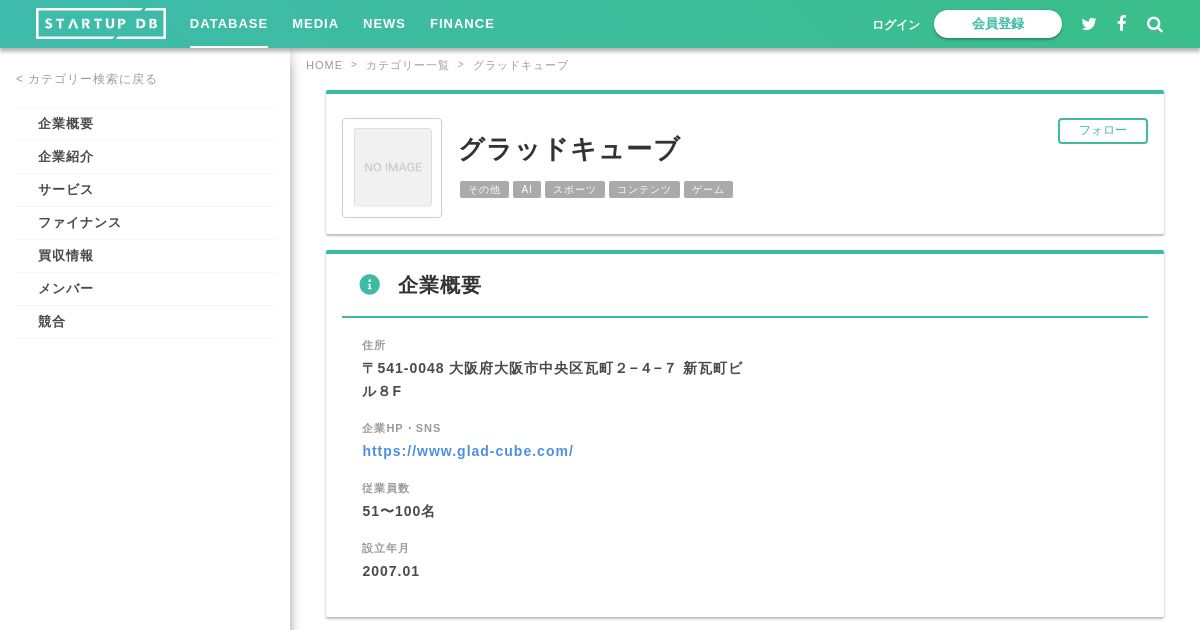Click the NO IMAGE company logo thumbnail
The height and width of the screenshot is (630, 1200).
pyautogui.click(x=392, y=168)
